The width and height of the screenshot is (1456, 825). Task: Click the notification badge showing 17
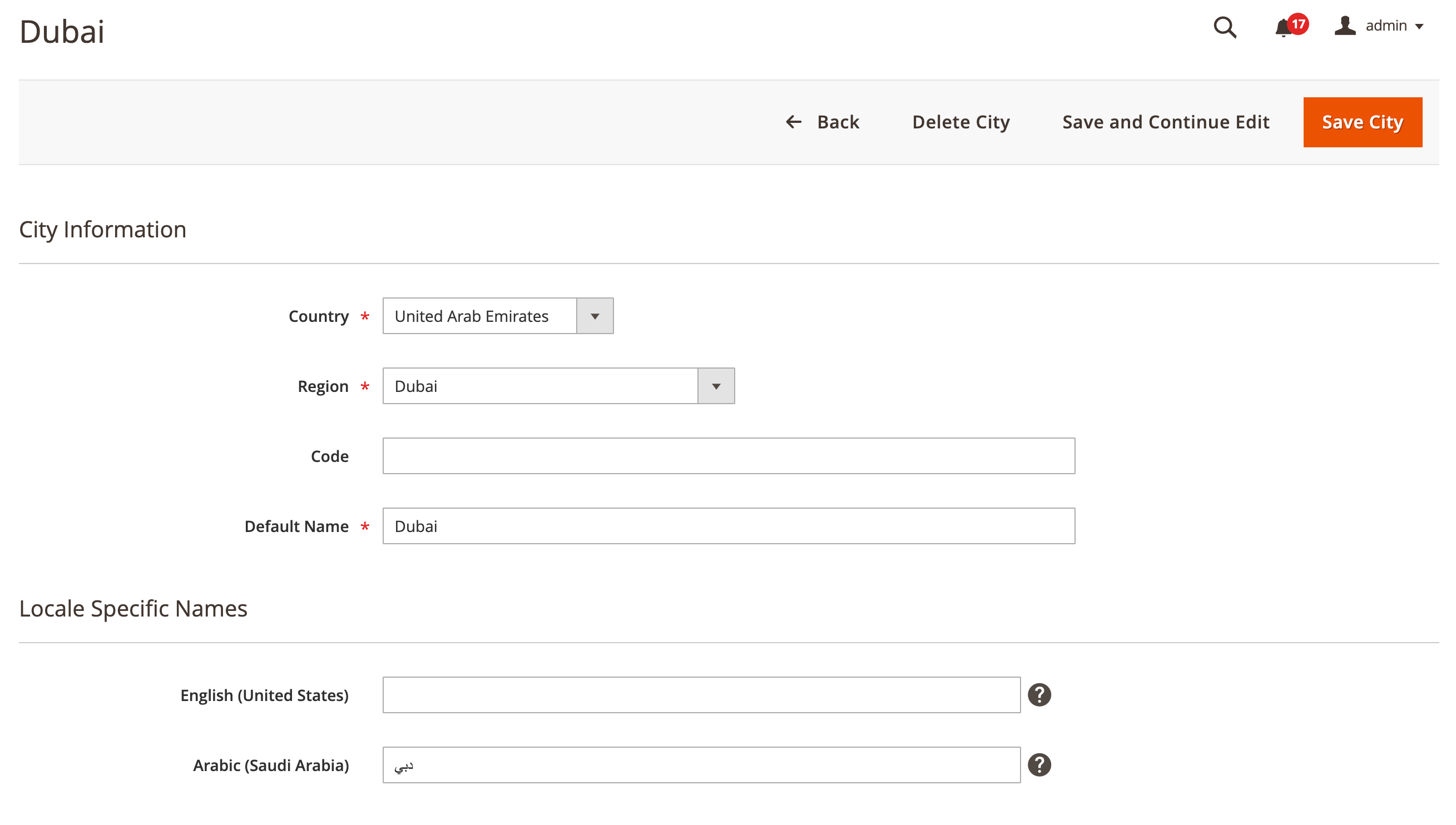1298,20
